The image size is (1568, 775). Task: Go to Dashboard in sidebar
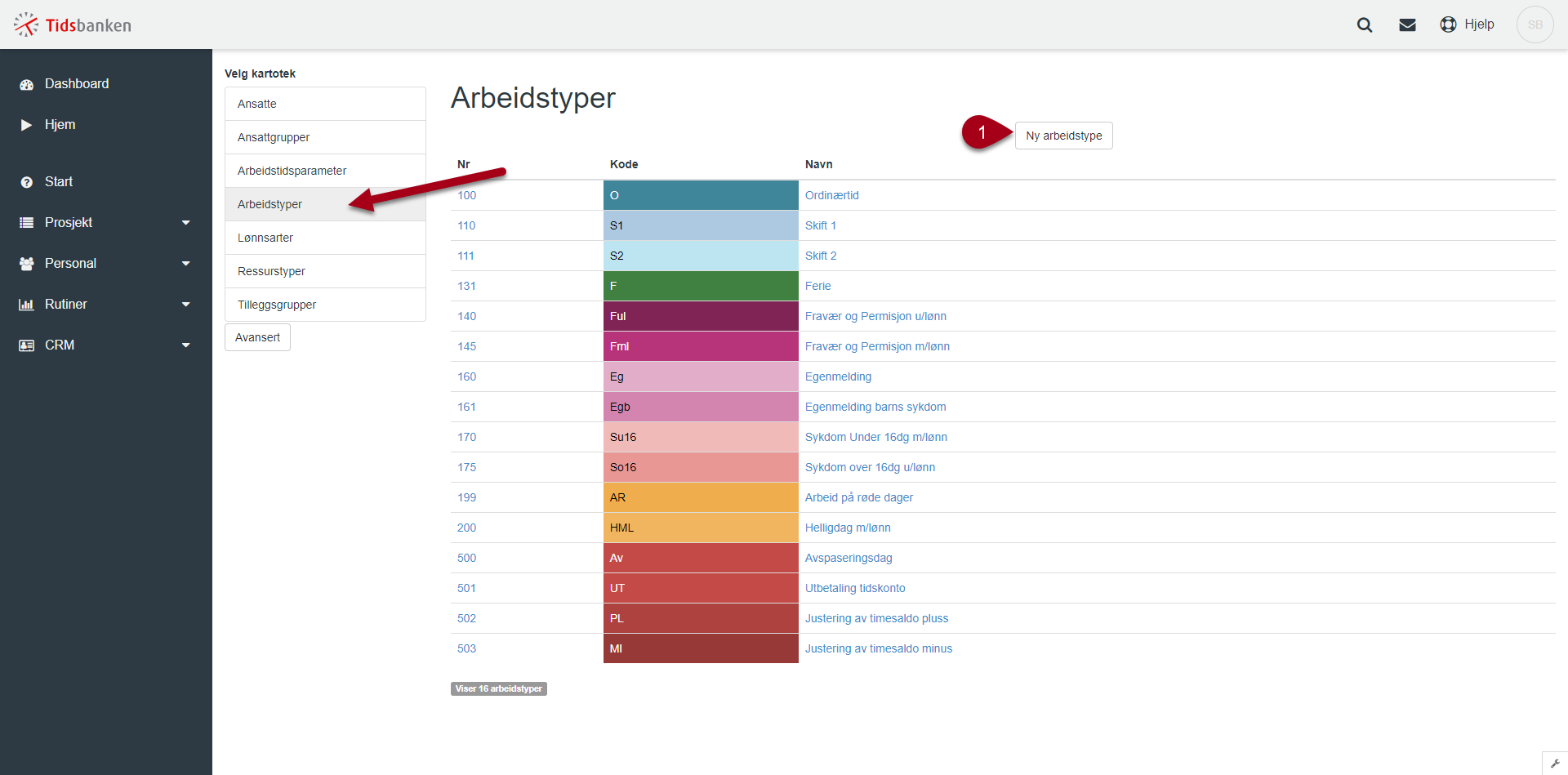77,84
